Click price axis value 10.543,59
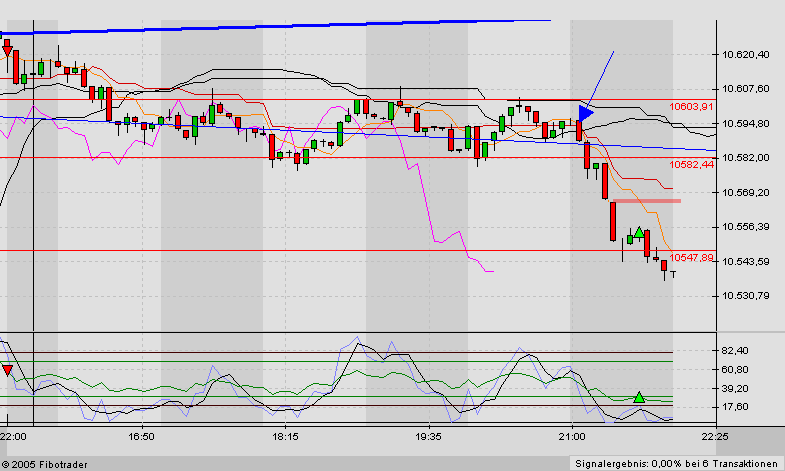Screen dimensions: 785x471 (x=745, y=262)
